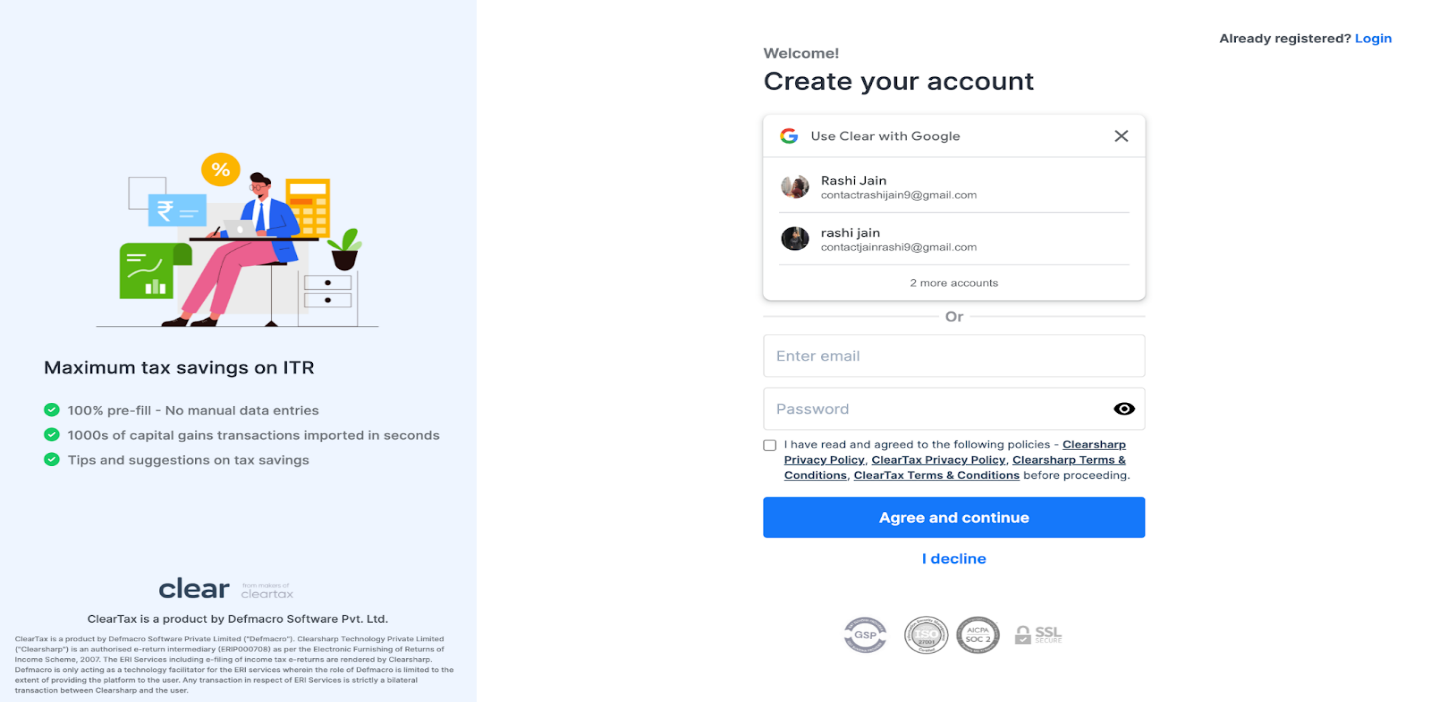Select Rashi Jain's profile picture

pos(795,186)
